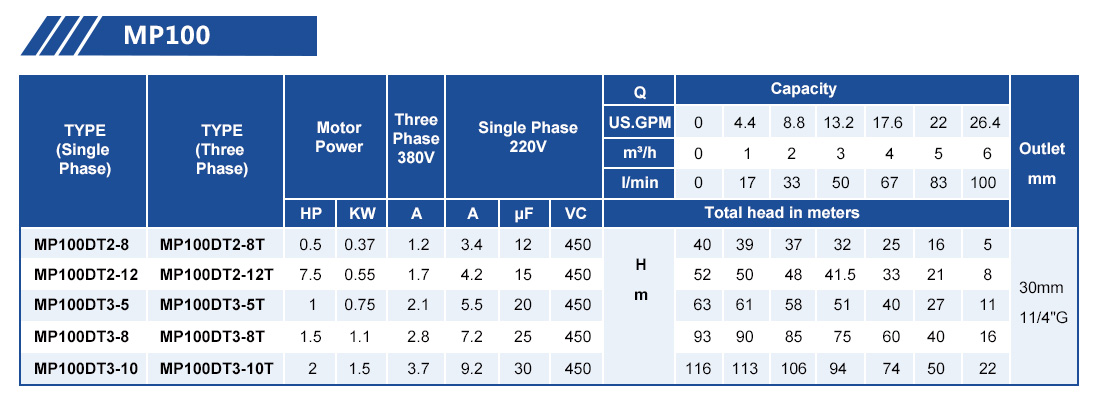Select the Single Phase 220V header
The height and width of the screenshot is (405, 1100).
[x=527, y=137]
